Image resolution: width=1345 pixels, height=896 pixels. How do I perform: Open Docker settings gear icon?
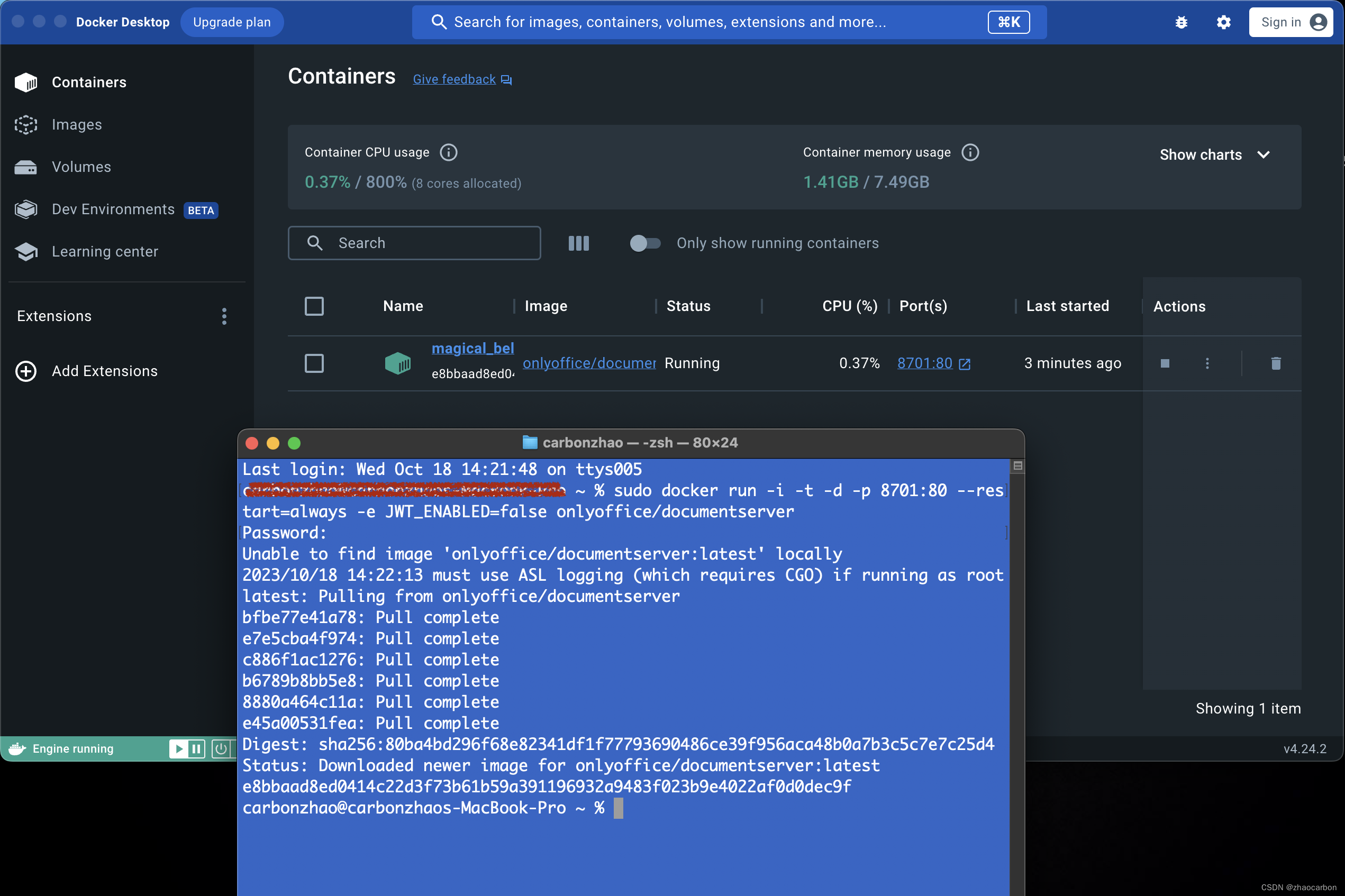click(x=1223, y=22)
